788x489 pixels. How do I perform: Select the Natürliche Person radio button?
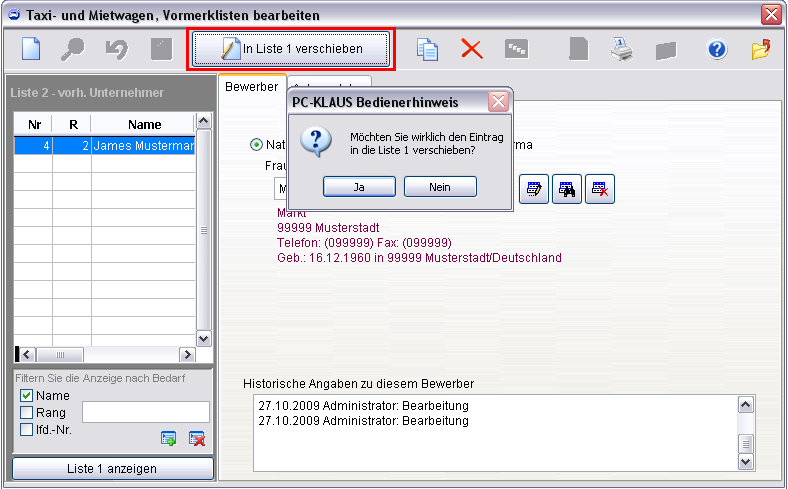257,145
